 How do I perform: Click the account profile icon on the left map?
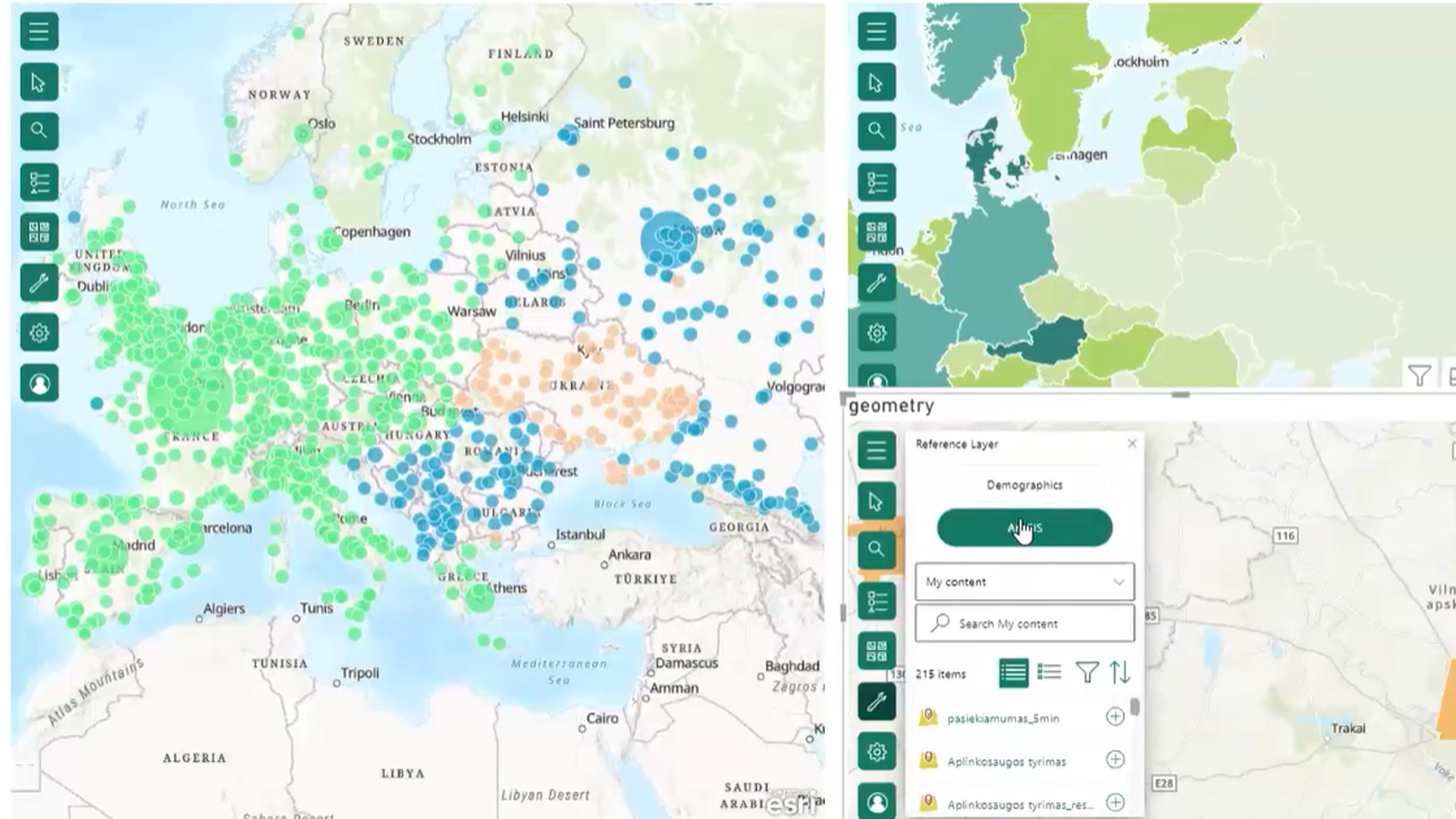[x=39, y=384]
